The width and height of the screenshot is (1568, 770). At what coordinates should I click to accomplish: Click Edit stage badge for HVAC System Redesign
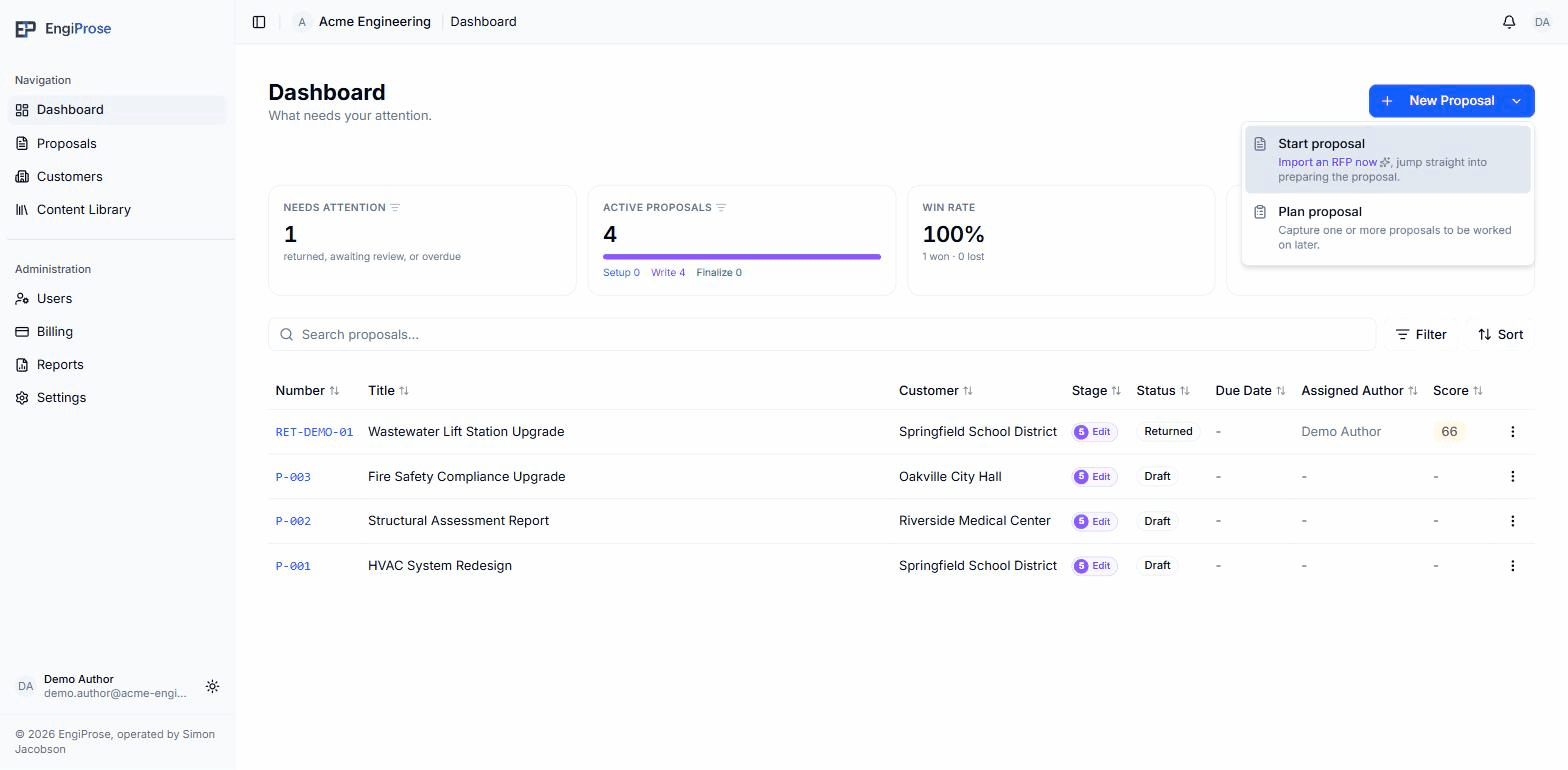pos(1094,566)
